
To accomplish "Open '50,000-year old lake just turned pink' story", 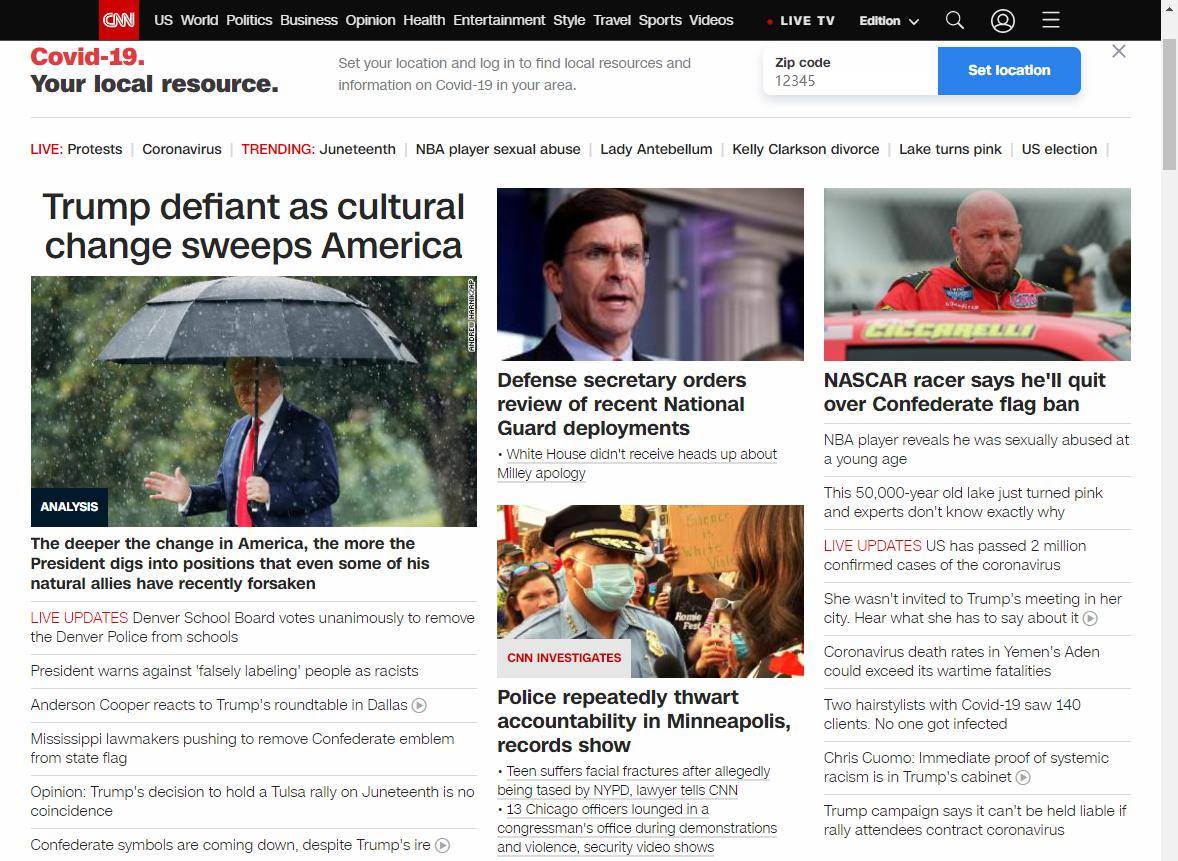I will tap(963, 503).
